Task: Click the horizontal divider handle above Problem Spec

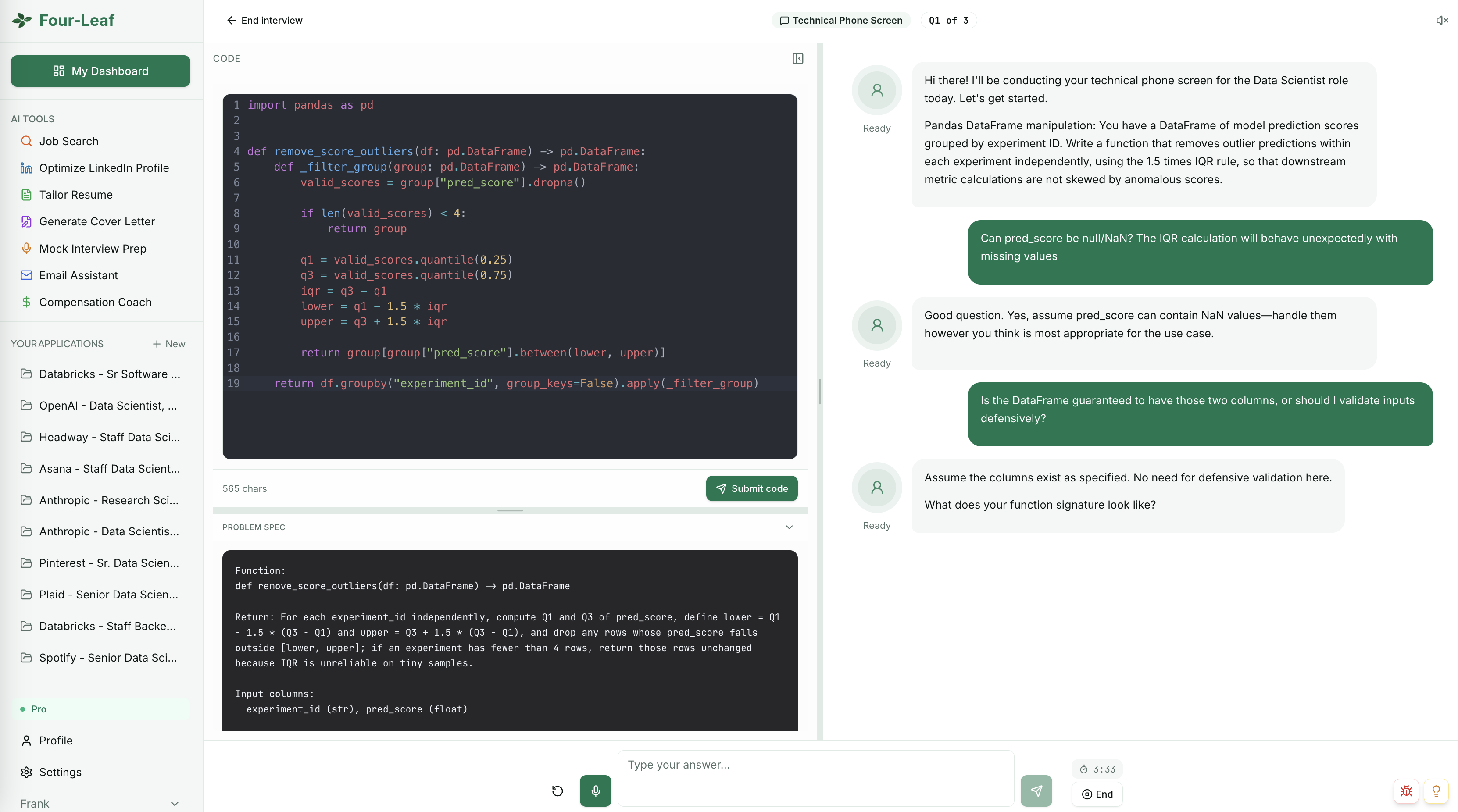Action: click(509, 510)
